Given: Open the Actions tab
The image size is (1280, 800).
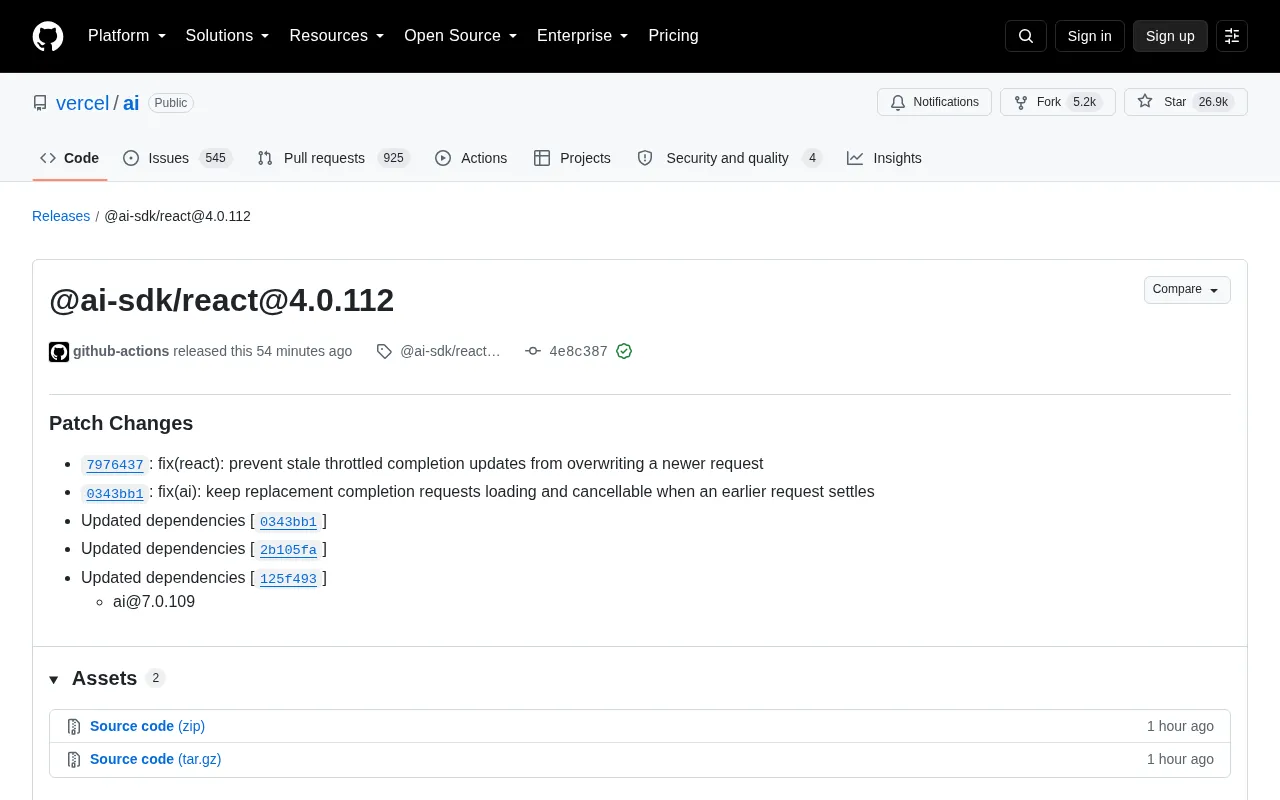Looking at the screenshot, I should click(x=471, y=158).
